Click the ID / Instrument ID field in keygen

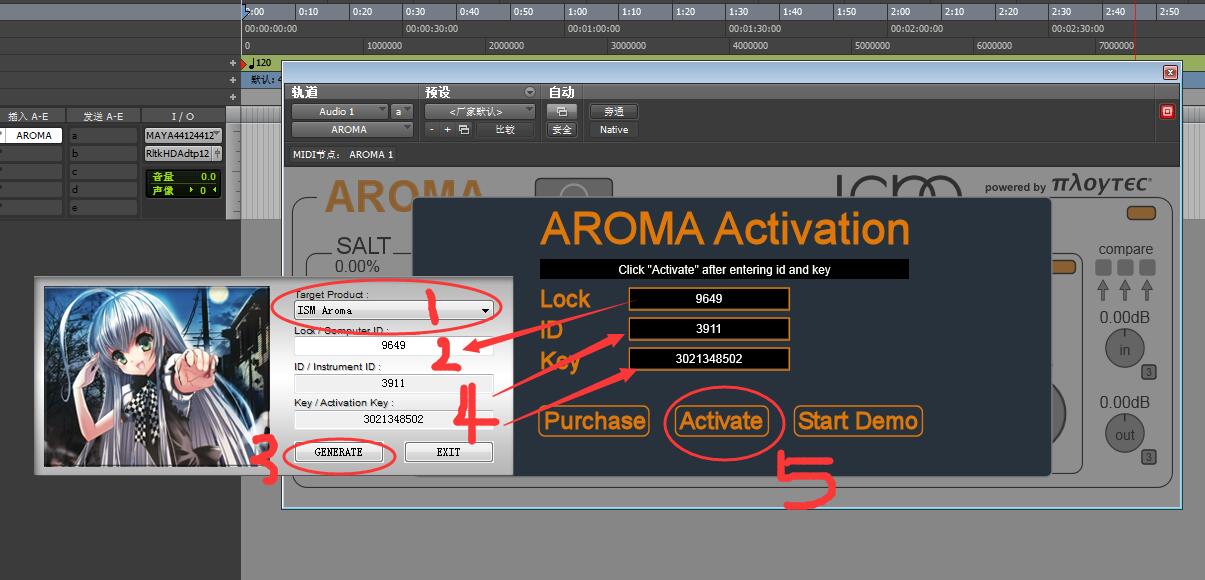[x=394, y=383]
